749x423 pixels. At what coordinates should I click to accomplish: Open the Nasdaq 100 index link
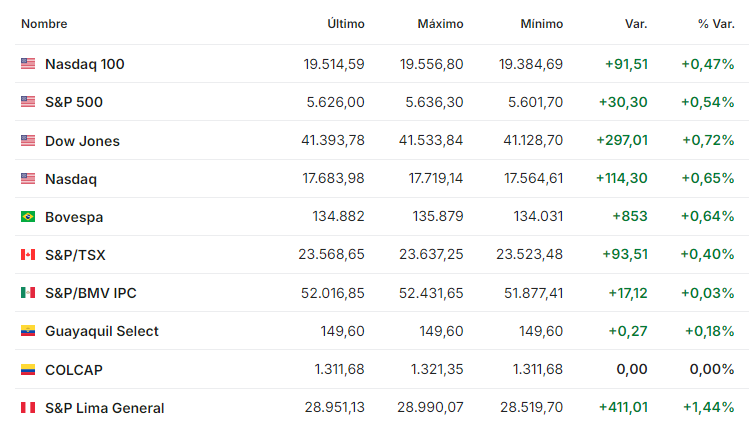tap(85, 64)
